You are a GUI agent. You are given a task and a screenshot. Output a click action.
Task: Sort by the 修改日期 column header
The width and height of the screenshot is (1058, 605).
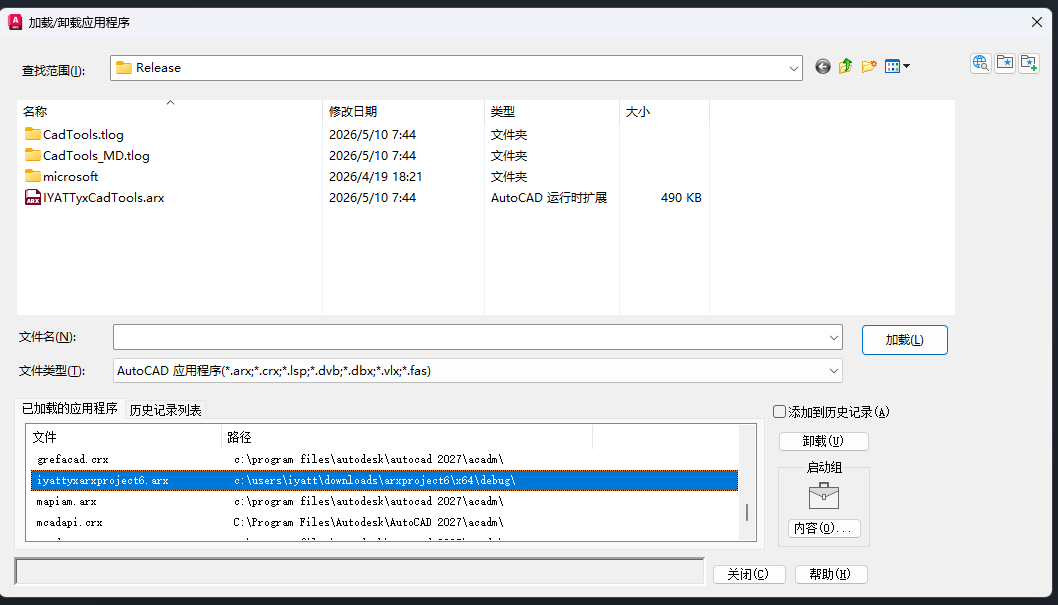(x=403, y=111)
